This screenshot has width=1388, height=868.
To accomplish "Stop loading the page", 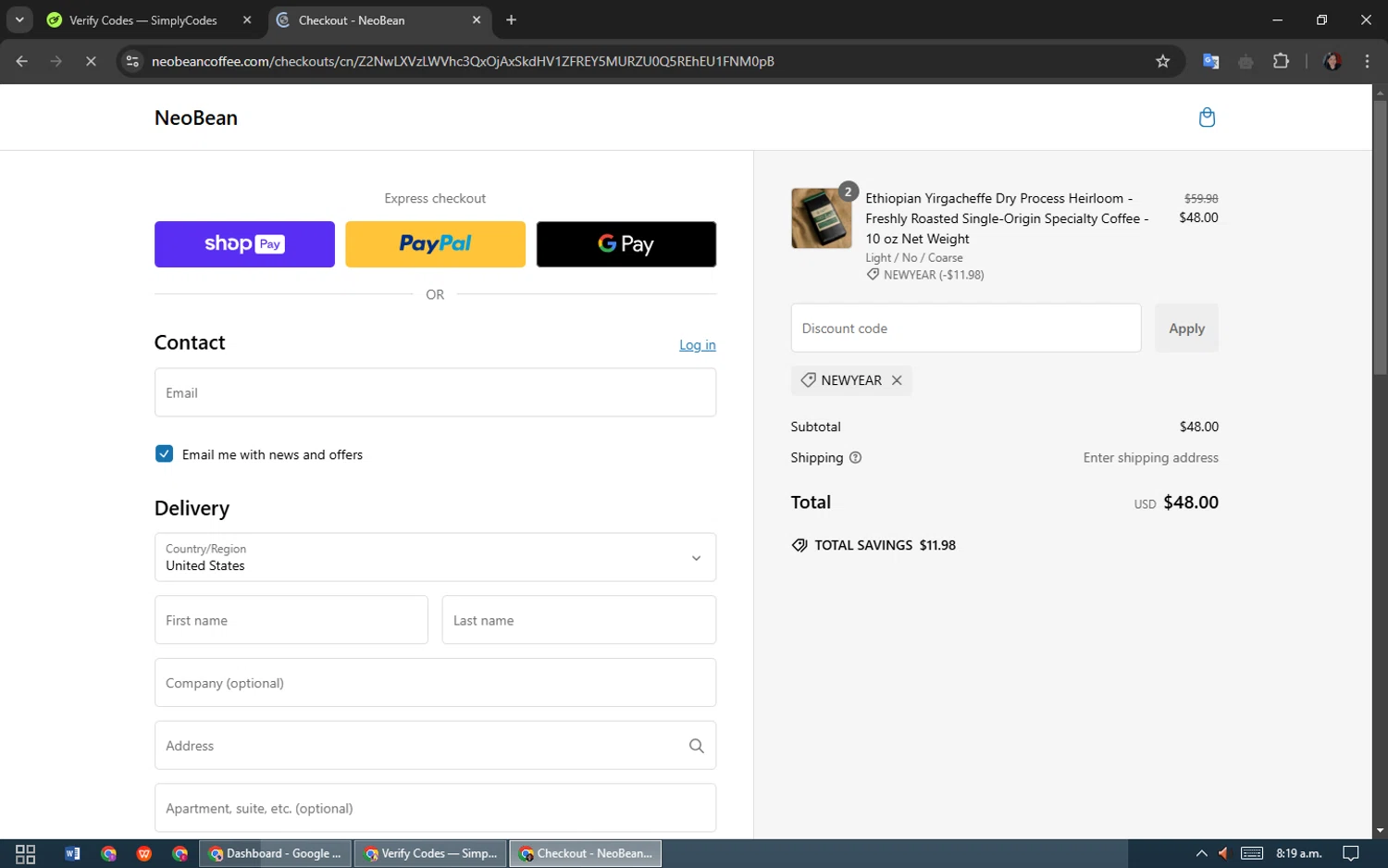I will (91, 61).
